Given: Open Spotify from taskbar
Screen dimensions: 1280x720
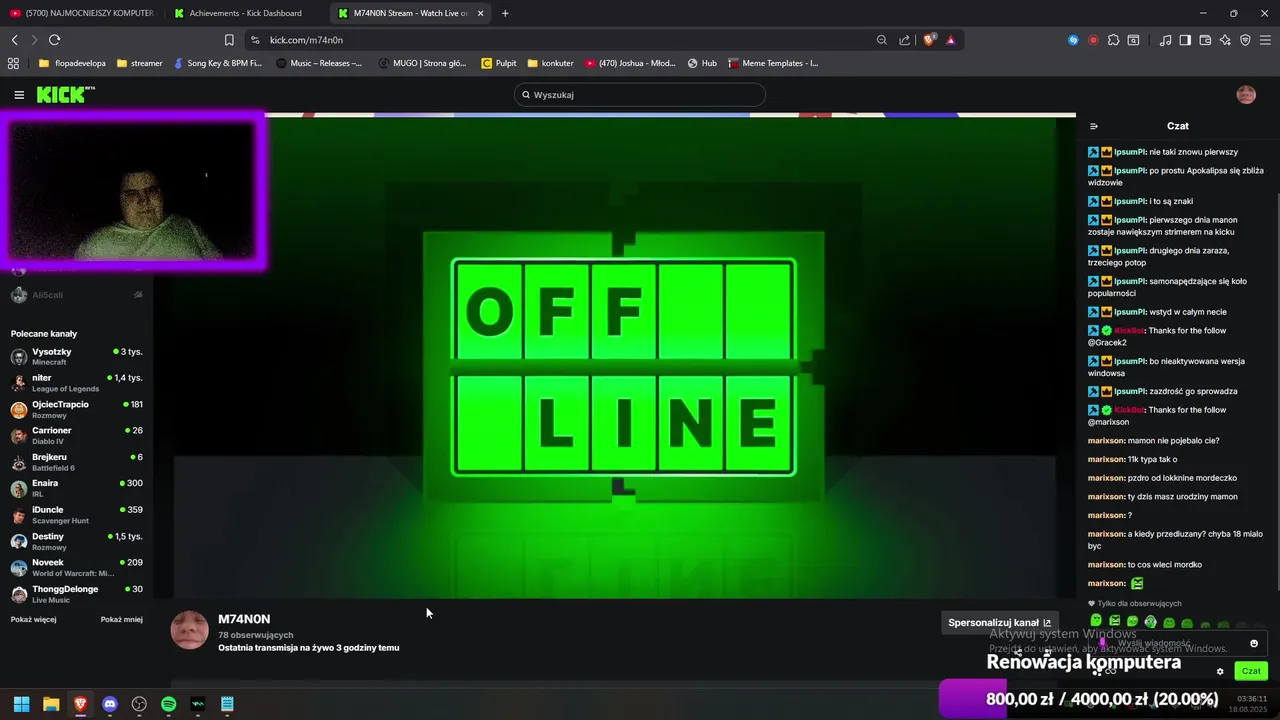Looking at the screenshot, I should [169, 704].
